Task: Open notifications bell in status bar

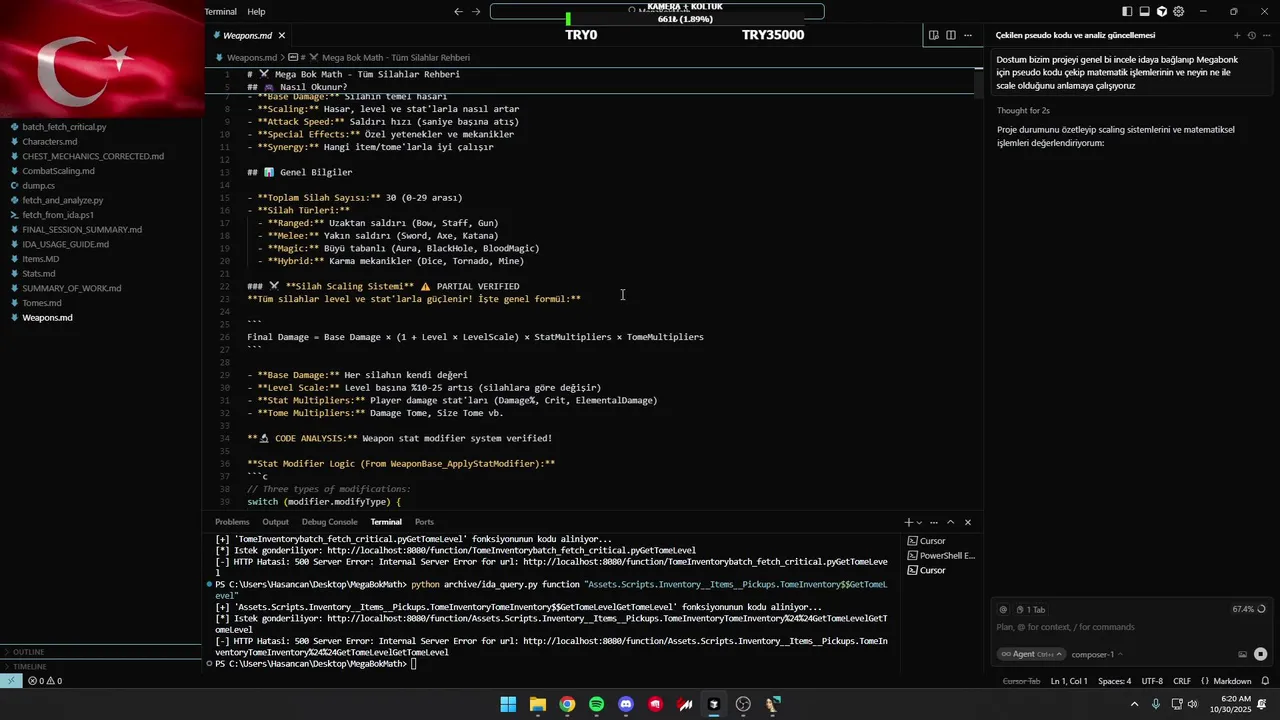Action: 1265,681
